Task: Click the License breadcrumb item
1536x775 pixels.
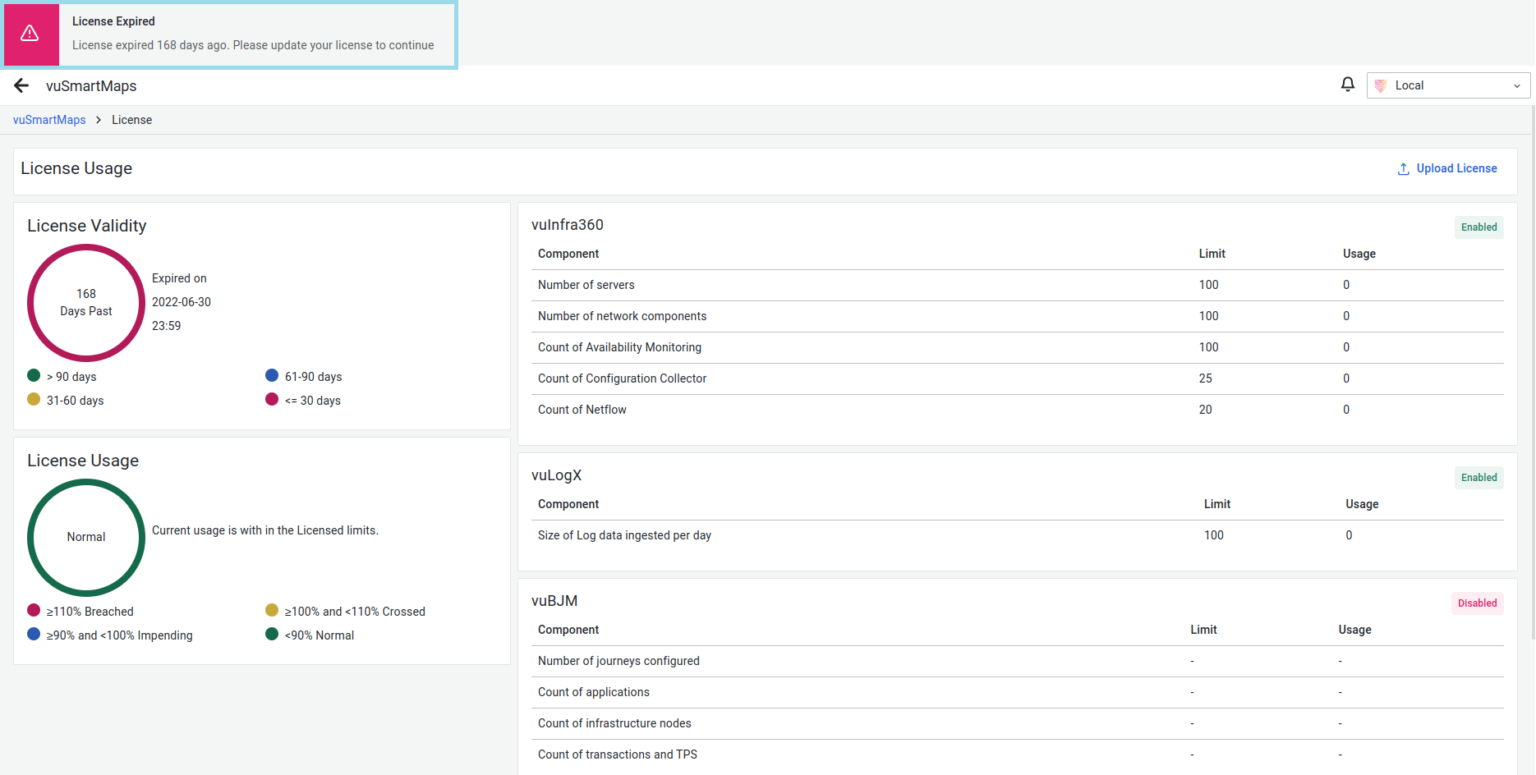Action: coord(132,120)
